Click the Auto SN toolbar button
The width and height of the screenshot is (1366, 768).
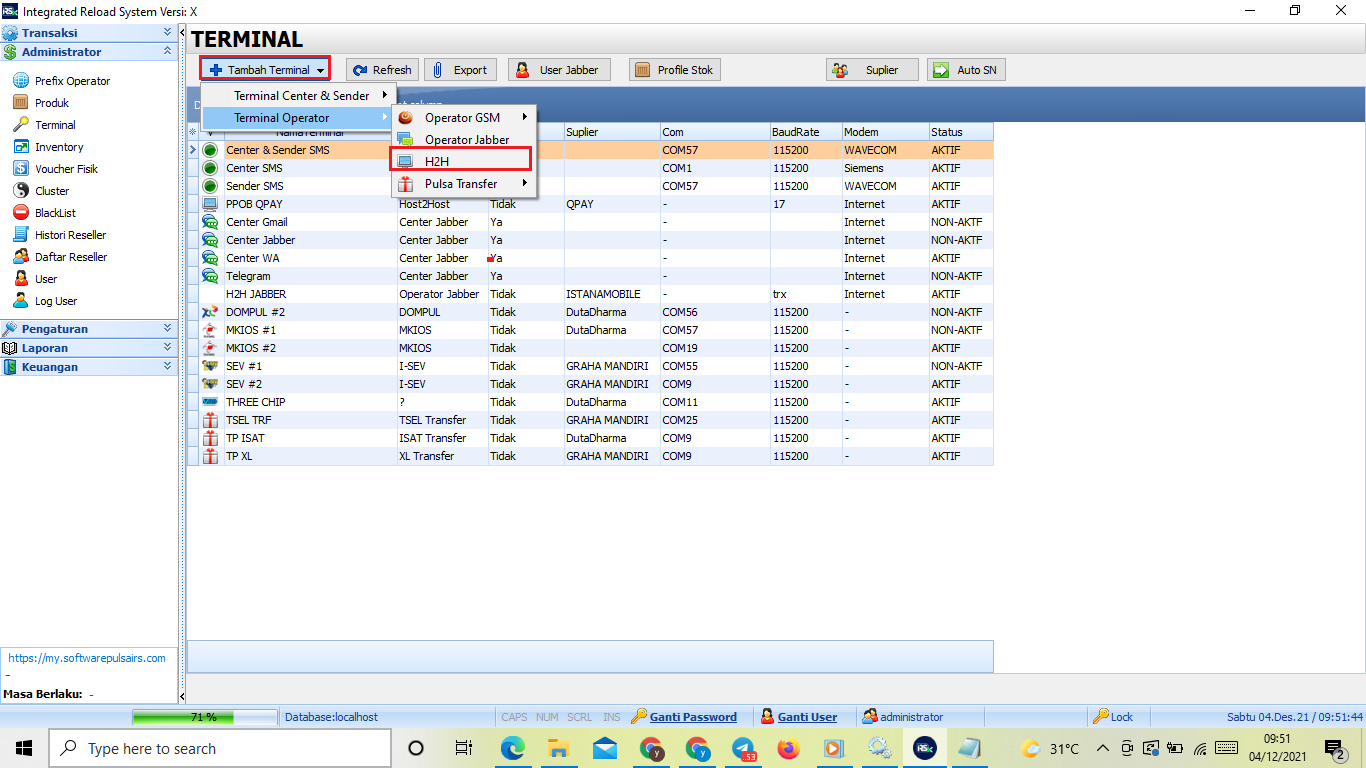[x=965, y=70]
